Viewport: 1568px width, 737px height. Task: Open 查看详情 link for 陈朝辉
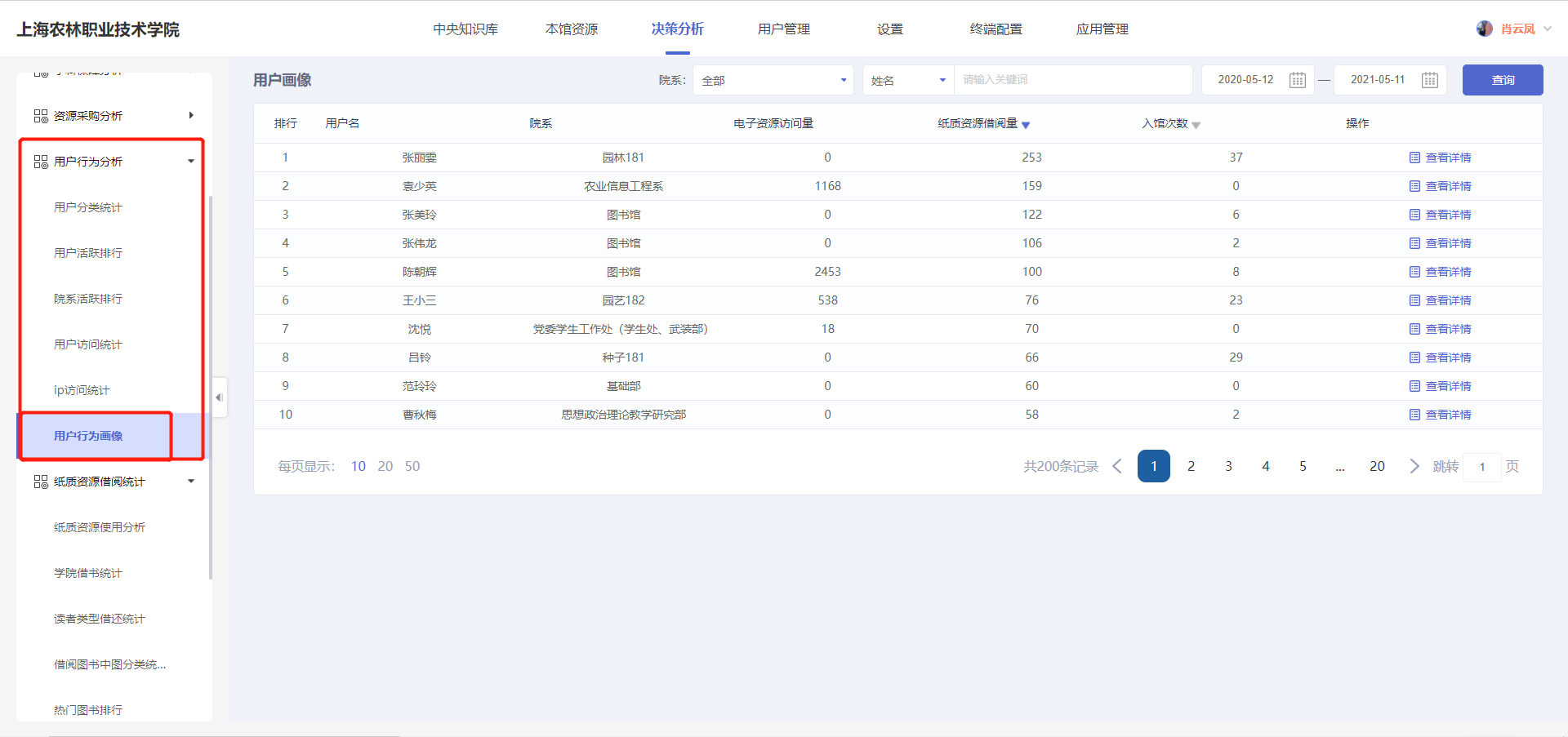click(x=1448, y=272)
